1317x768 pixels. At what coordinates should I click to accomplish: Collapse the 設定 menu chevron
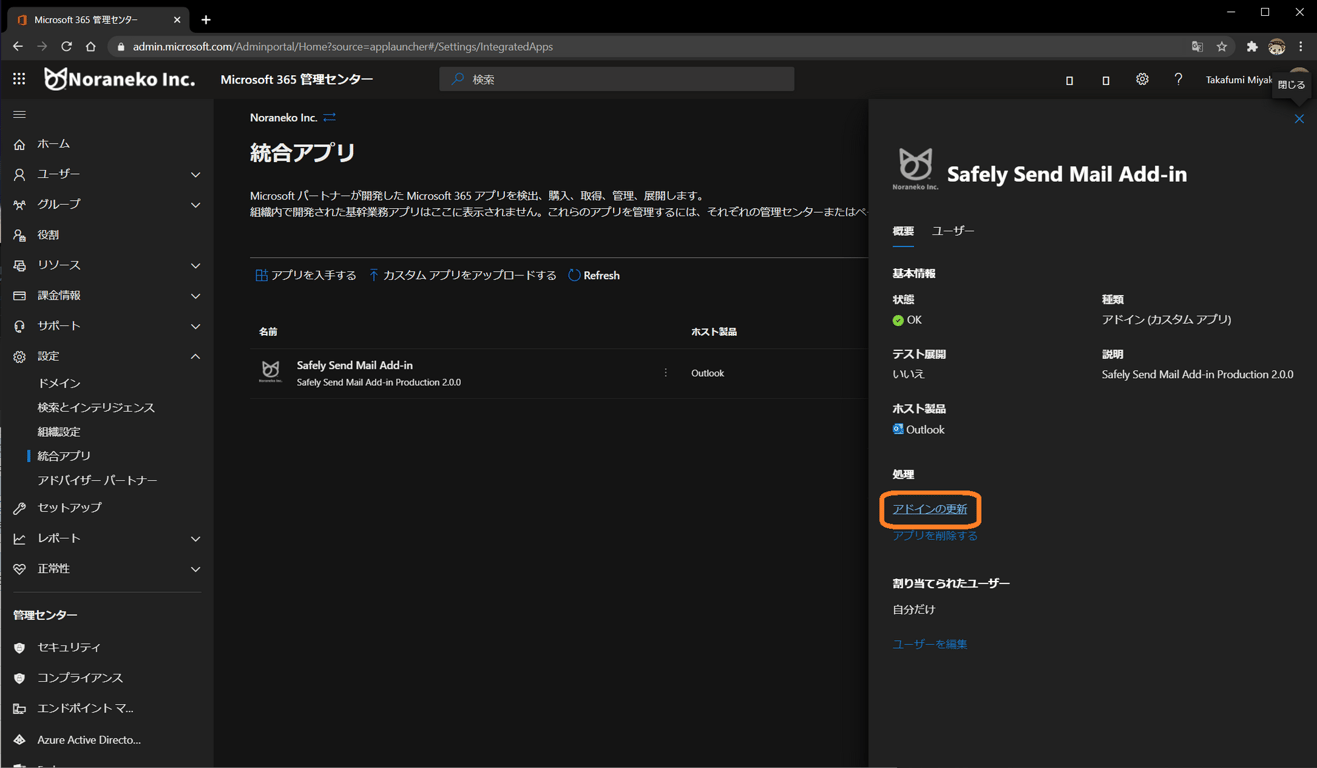click(195, 356)
